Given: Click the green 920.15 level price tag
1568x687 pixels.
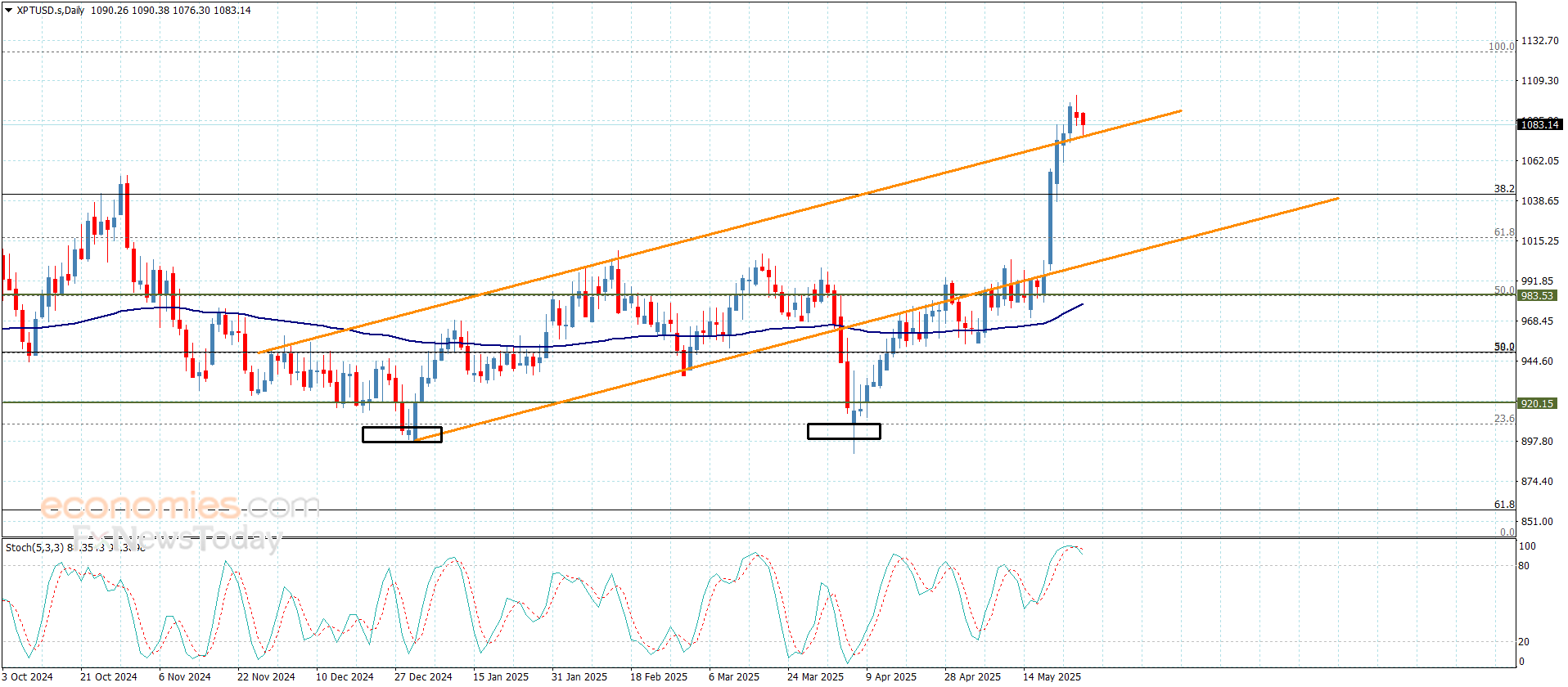Looking at the screenshot, I should pos(1537,404).
